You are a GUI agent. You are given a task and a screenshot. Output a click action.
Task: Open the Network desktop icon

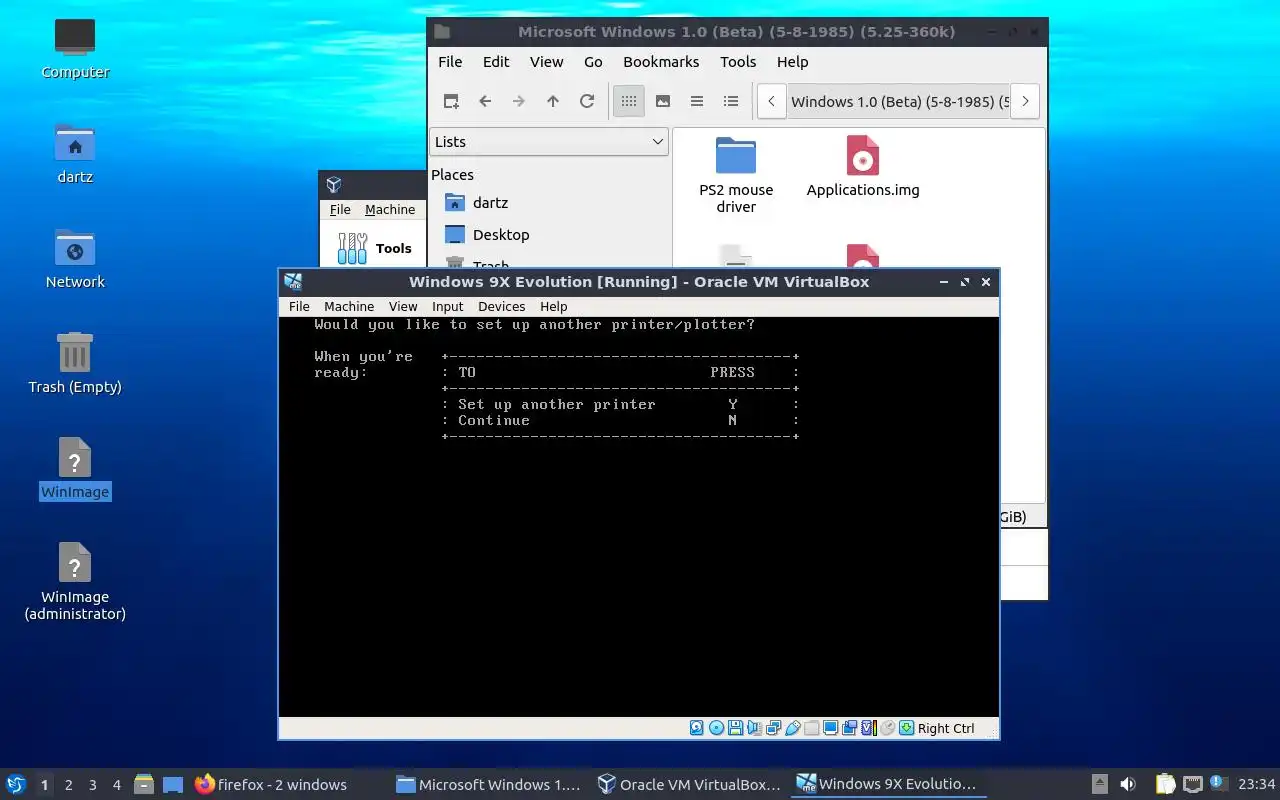75,258
